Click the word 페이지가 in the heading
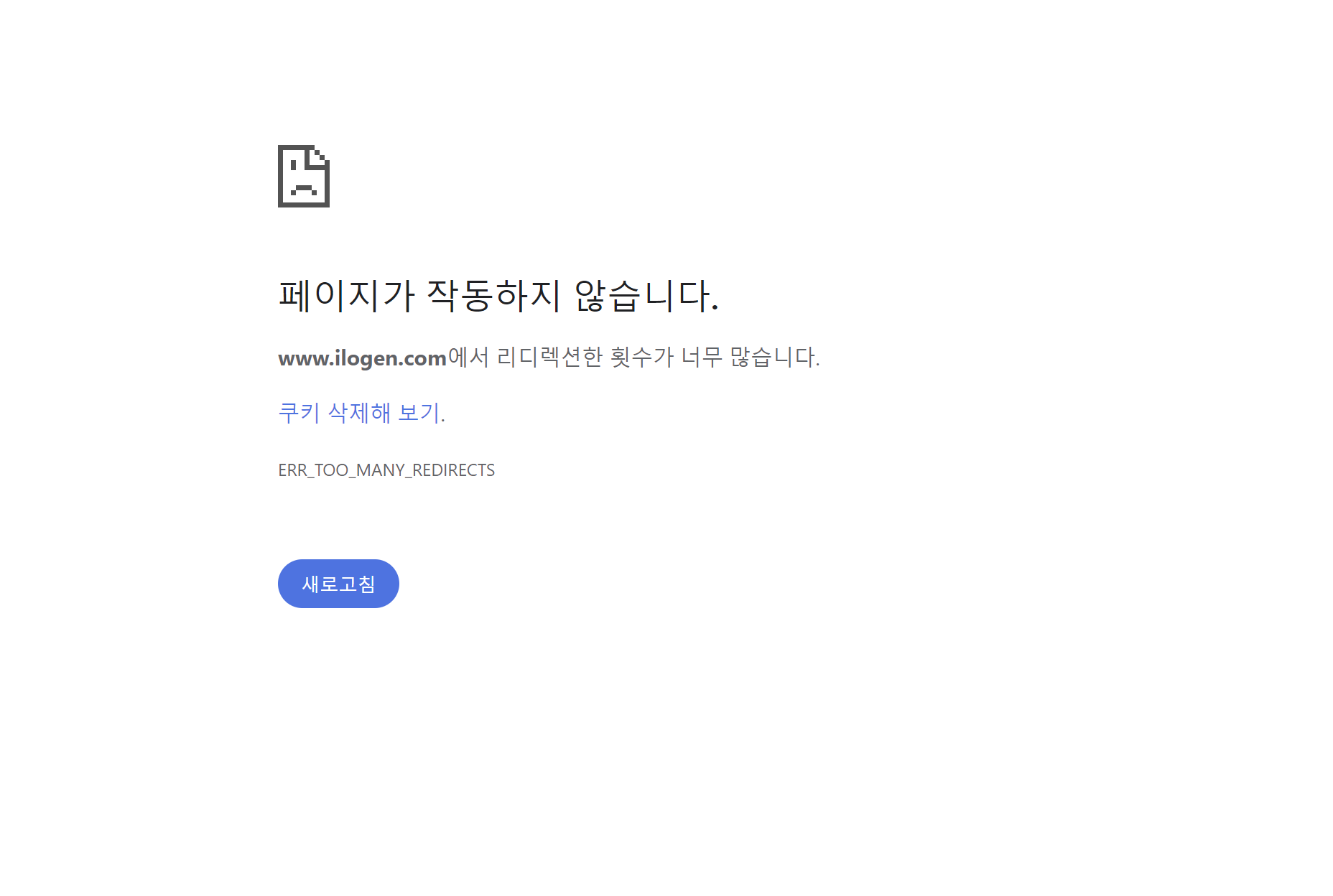Screen dimensions: 1333x896 (347, 295)
